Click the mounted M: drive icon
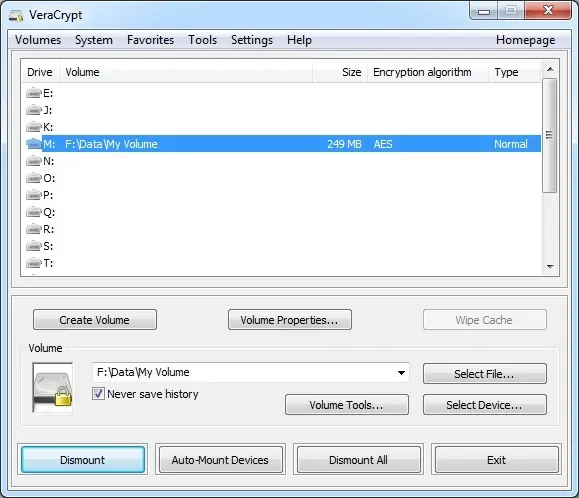The image size is (579, 498). (34, 144)
